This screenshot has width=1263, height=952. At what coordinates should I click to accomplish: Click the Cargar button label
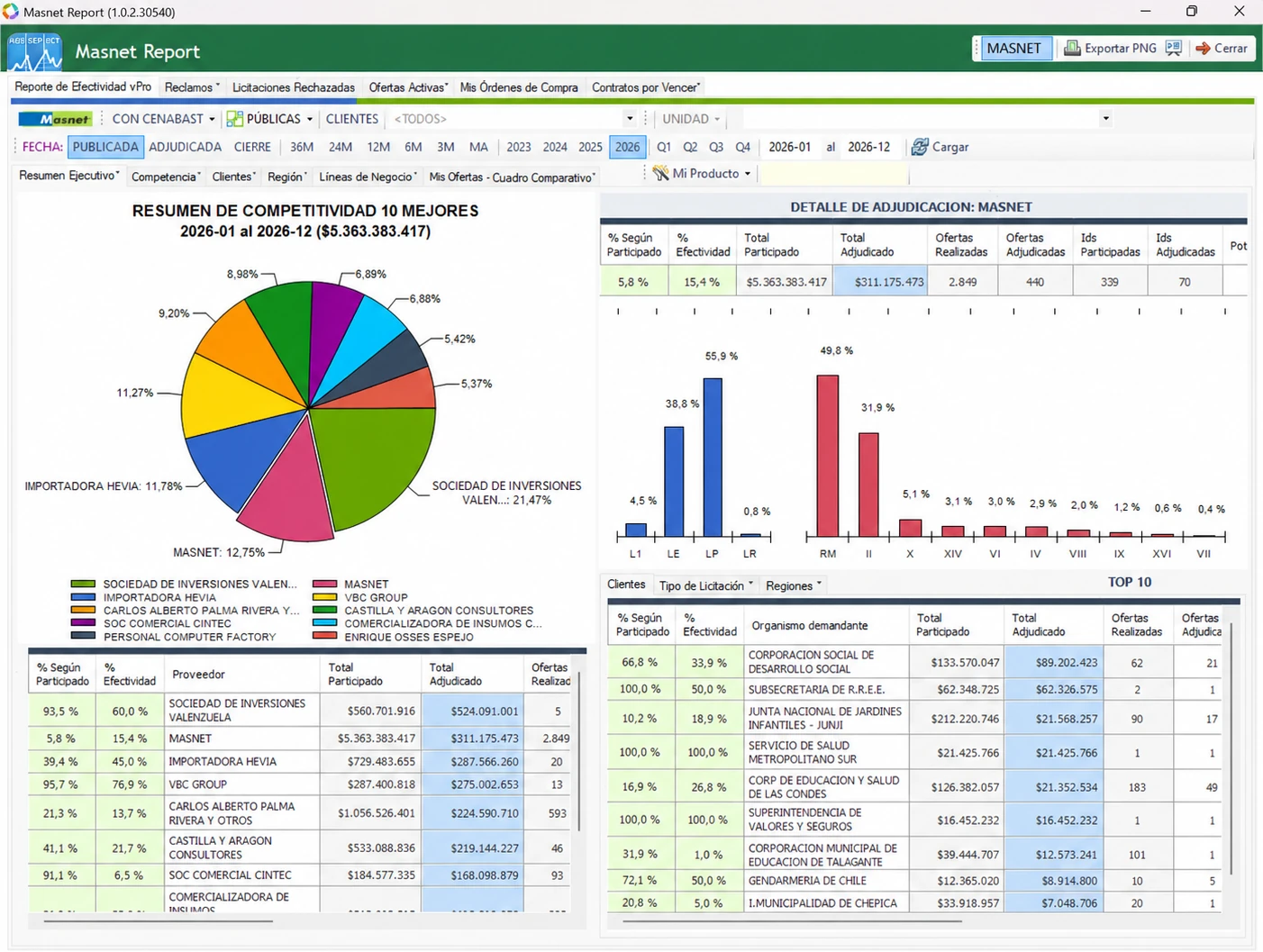pos(950,147)
